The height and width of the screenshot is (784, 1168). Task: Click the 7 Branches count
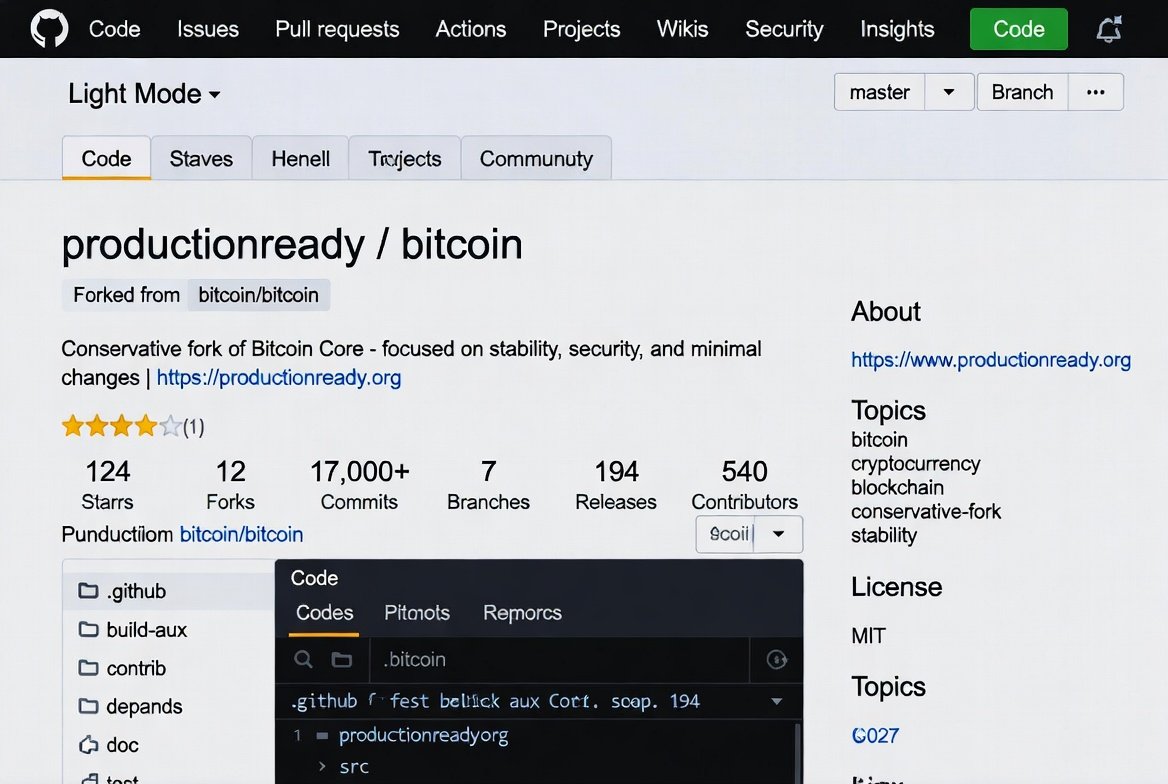tap(488, 485)
